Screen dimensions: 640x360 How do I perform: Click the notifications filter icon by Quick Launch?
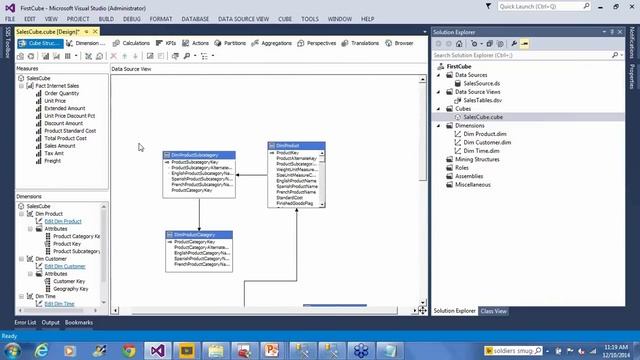point(488,6)
